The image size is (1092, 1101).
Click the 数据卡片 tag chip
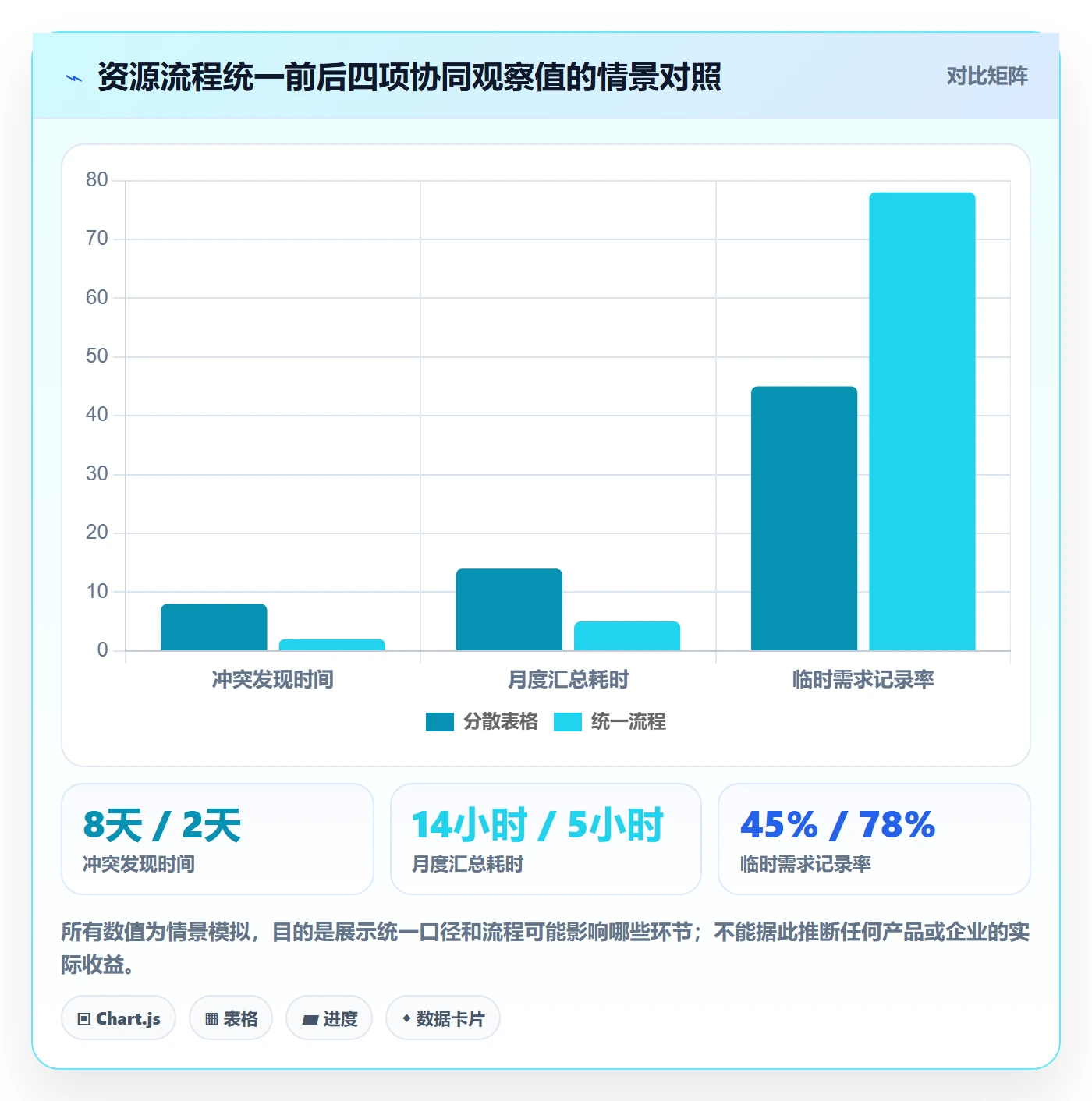point(443,1018)
